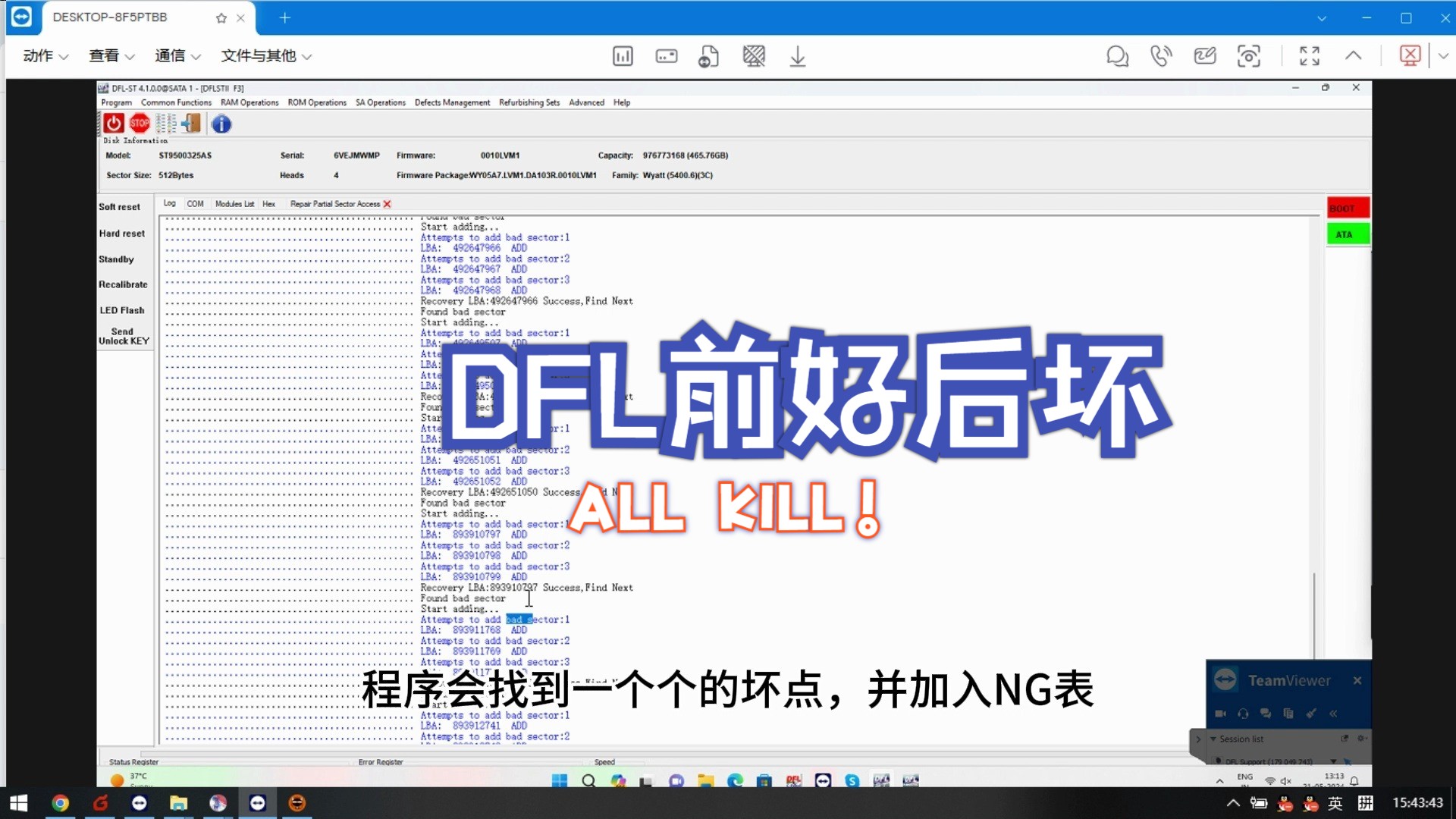
Task: Click the exit door icon in DFL toolbar
Action: point(192,123)
